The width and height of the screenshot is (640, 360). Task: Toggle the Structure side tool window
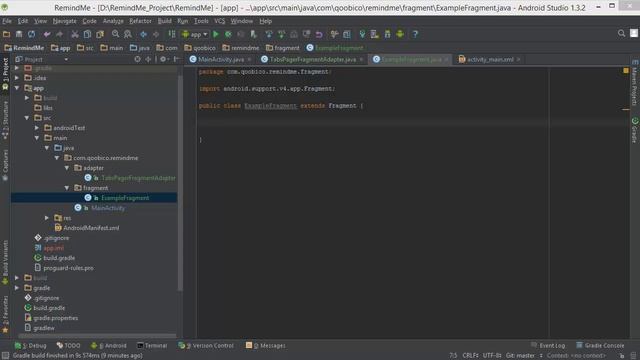point(5,120)
